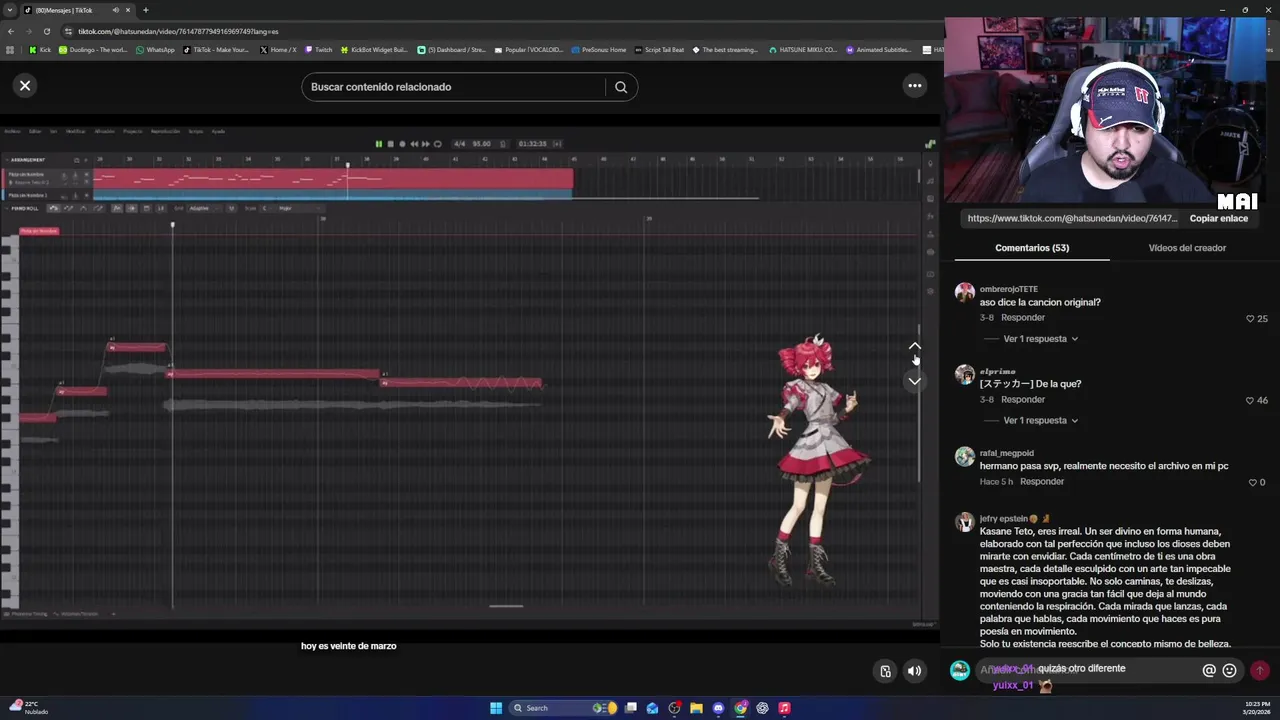Open elprimo's profile avatar
The image size is (1280, 720).
click(x=965, y=374)
